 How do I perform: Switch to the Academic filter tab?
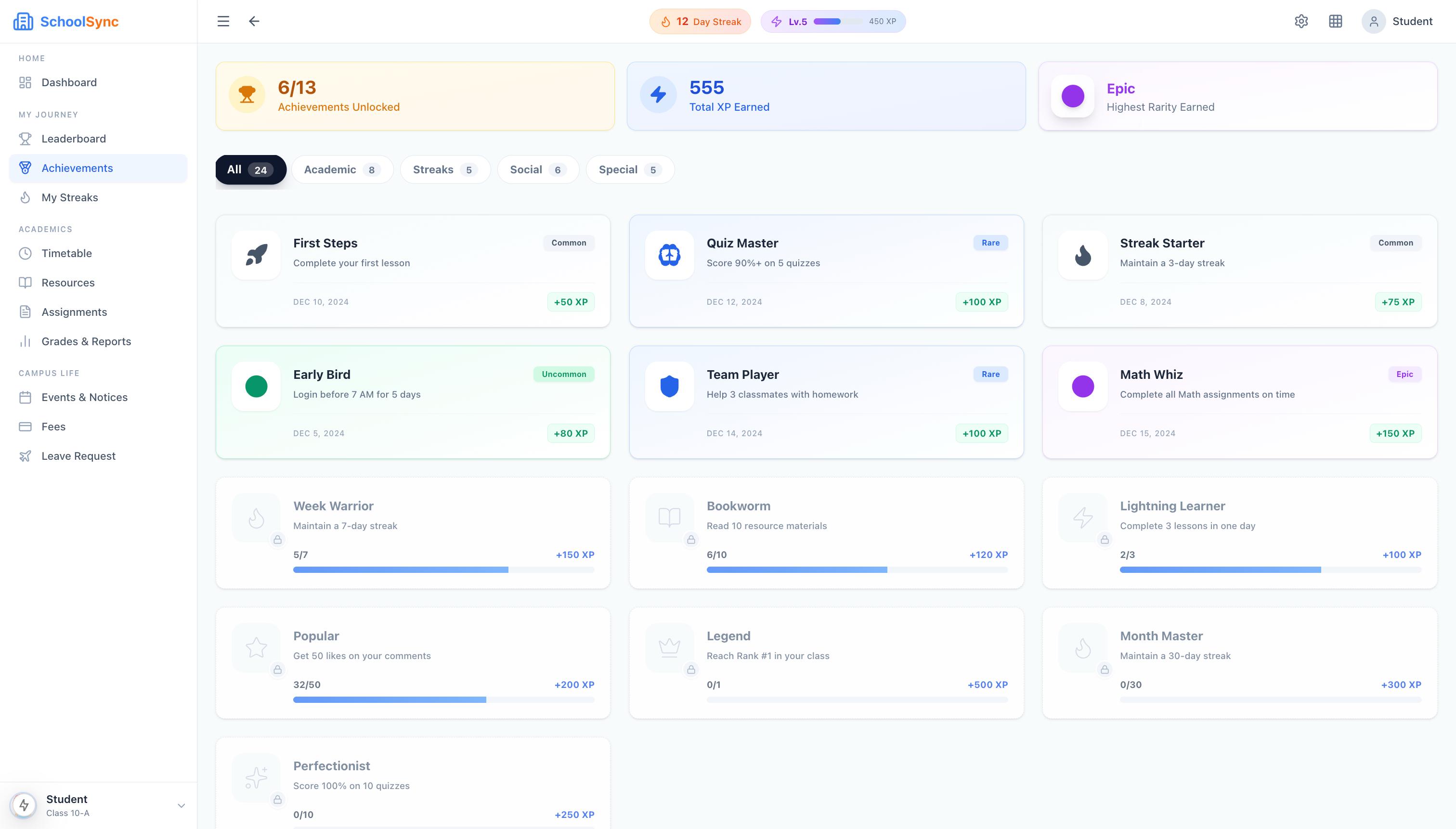pyautogui.click(x=342, y=169)
